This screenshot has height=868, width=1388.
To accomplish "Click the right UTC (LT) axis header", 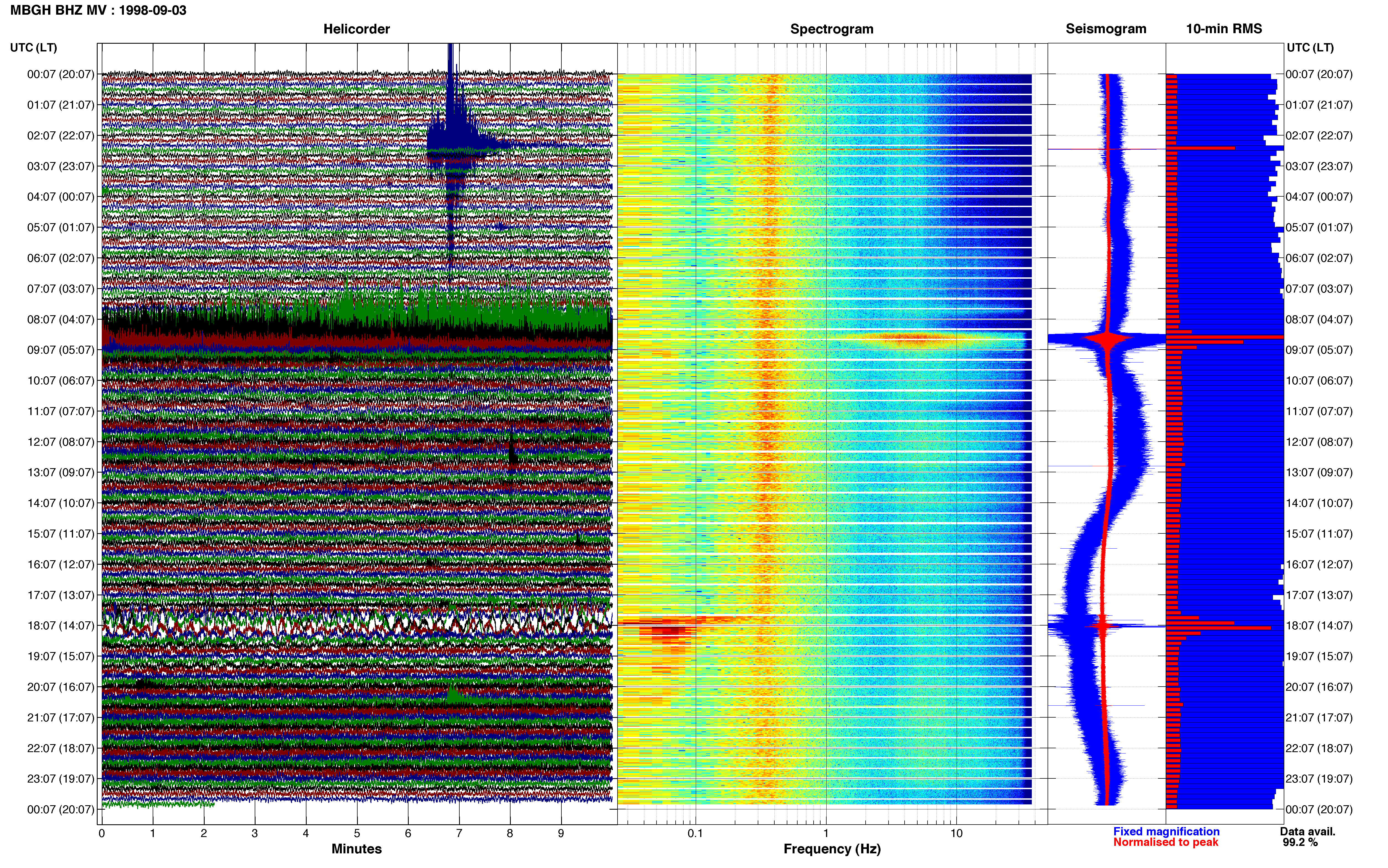I will click(1310, 48).
